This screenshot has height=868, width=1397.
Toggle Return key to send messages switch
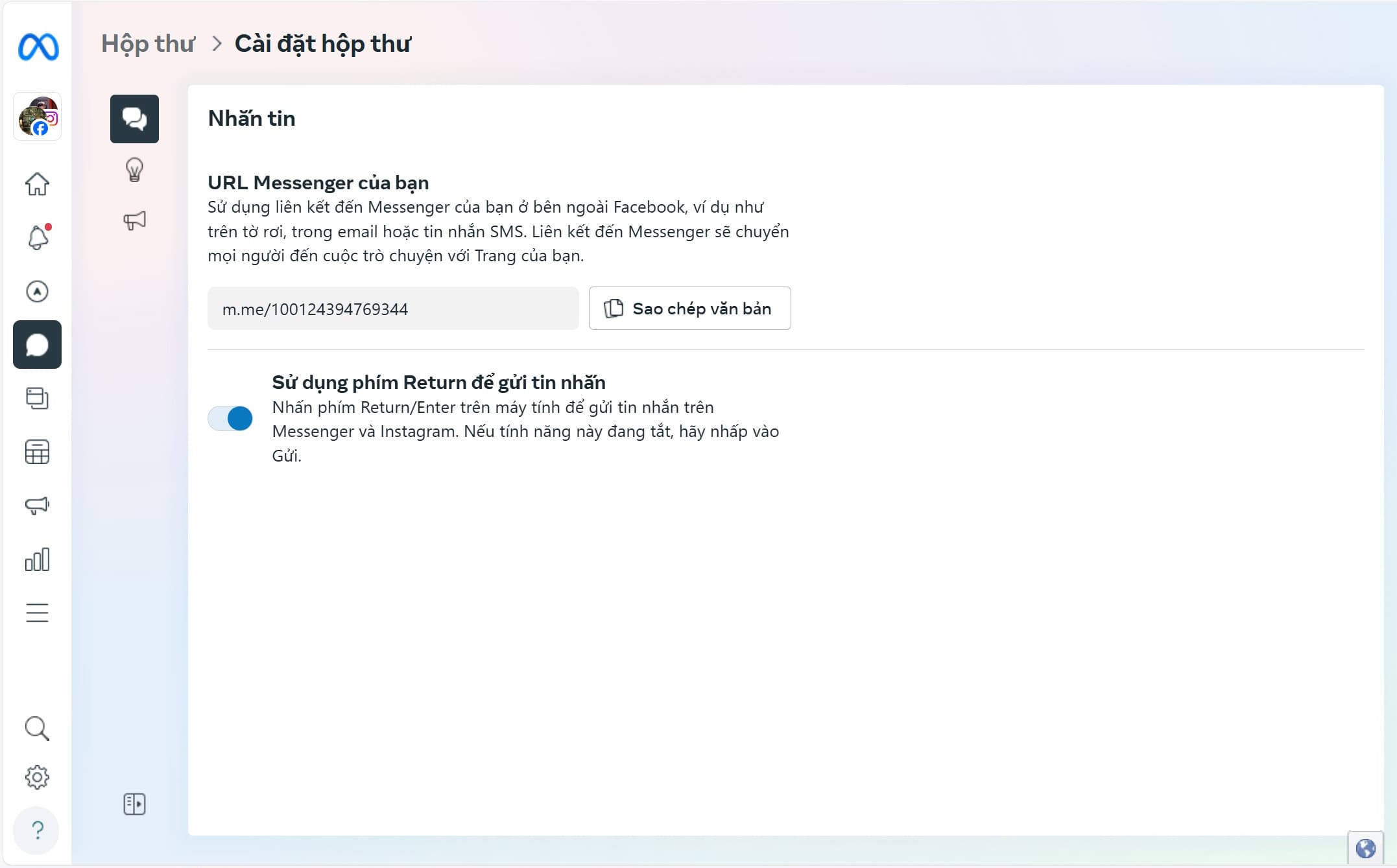[230, 419]
